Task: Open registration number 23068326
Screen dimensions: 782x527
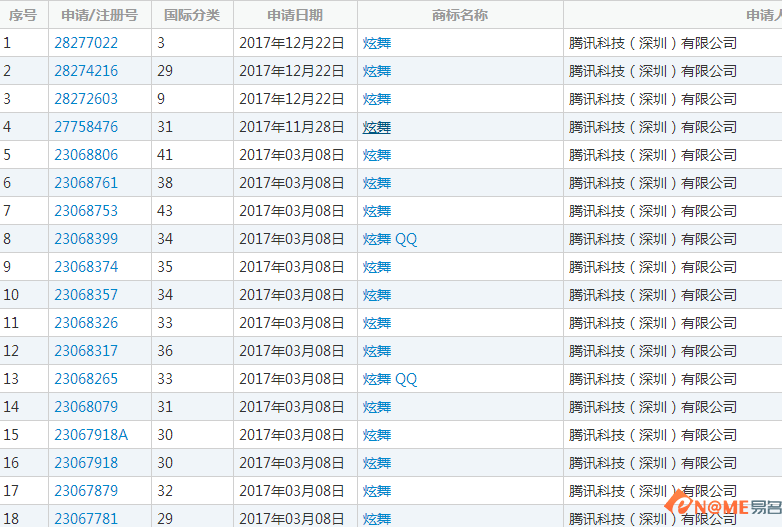Action: tap(86, 323)
